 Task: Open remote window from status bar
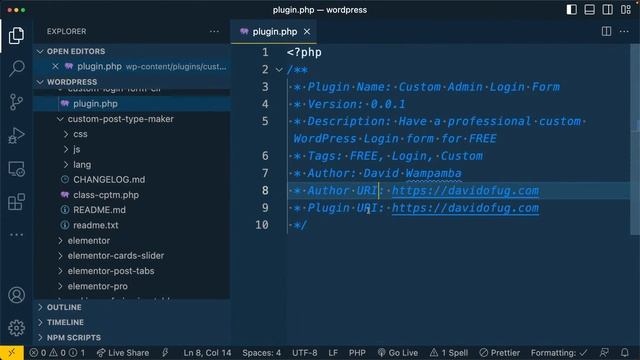[x=12, y=353]
